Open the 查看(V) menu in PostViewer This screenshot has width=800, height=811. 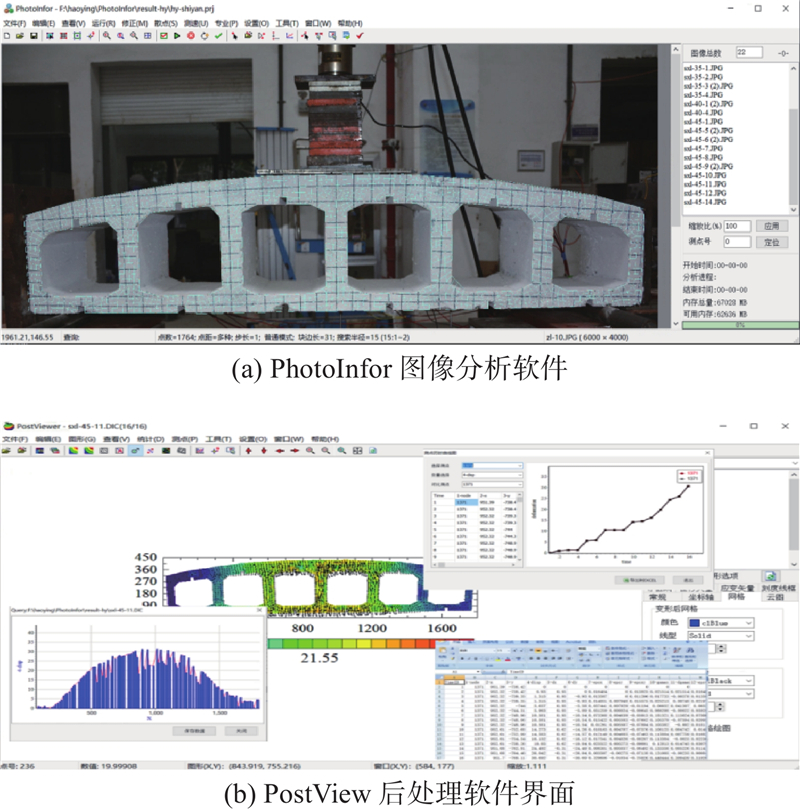tap(116, 439)
